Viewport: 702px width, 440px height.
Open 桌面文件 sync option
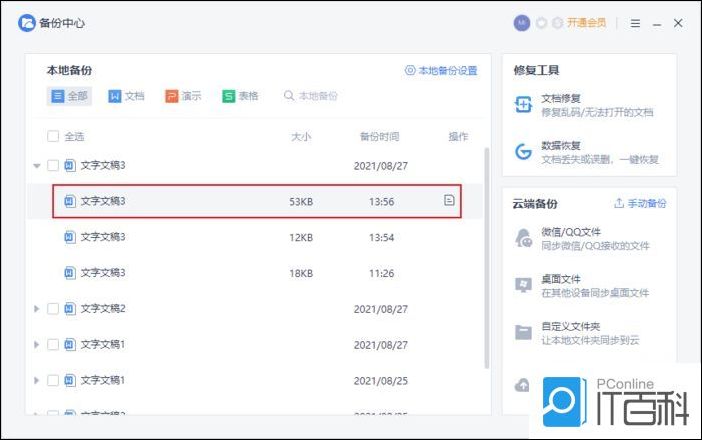(583, 286)
